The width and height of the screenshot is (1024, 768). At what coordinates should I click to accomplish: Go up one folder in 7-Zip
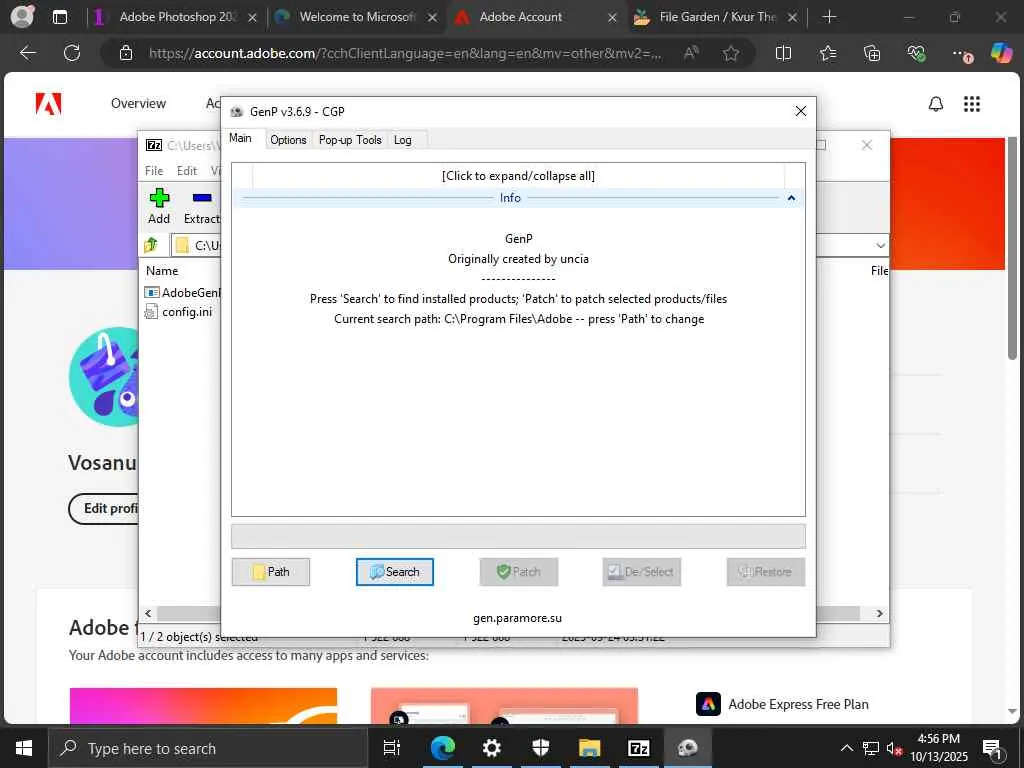click(x=151, y=245)
